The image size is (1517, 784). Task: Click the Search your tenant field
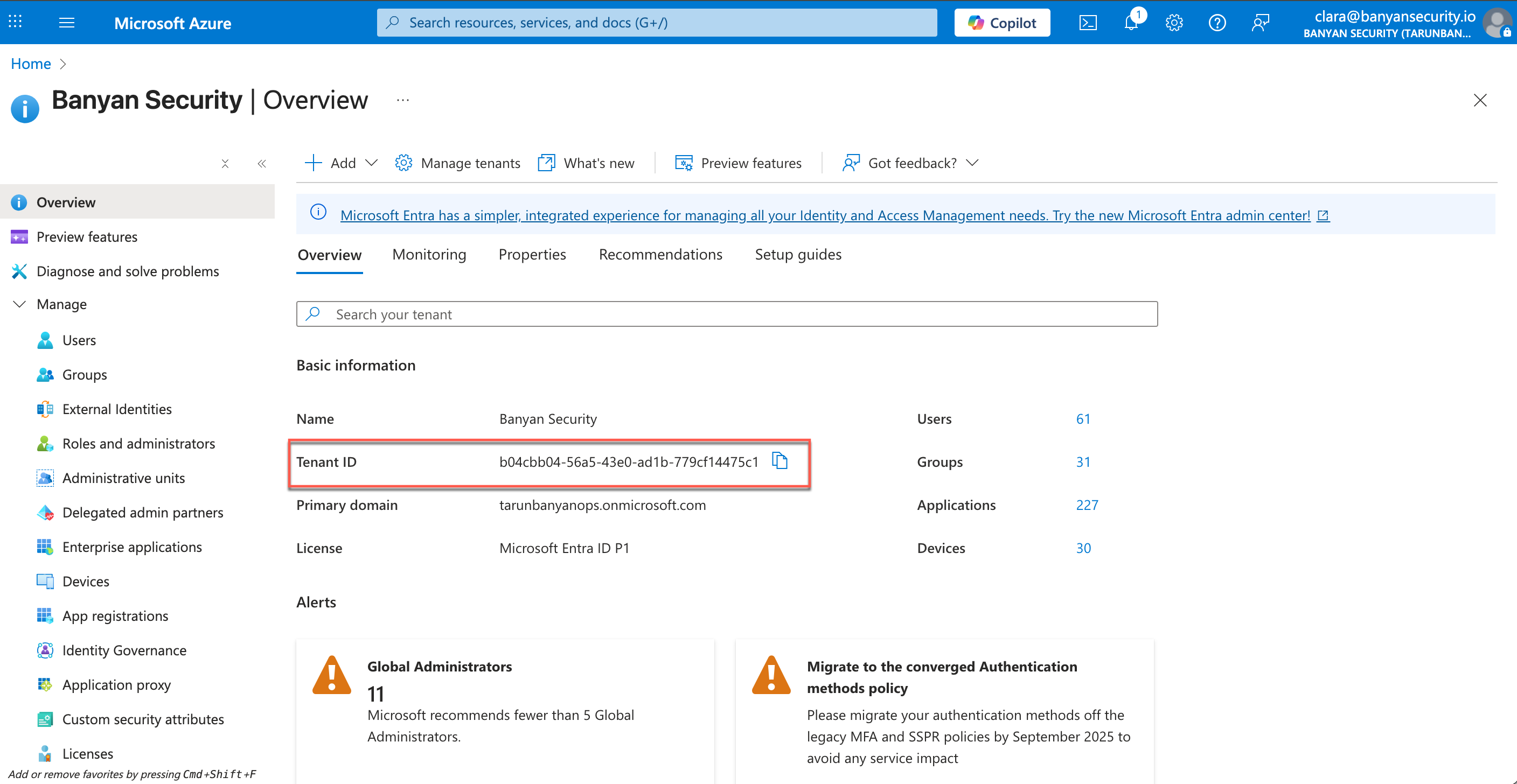(727, 314)
